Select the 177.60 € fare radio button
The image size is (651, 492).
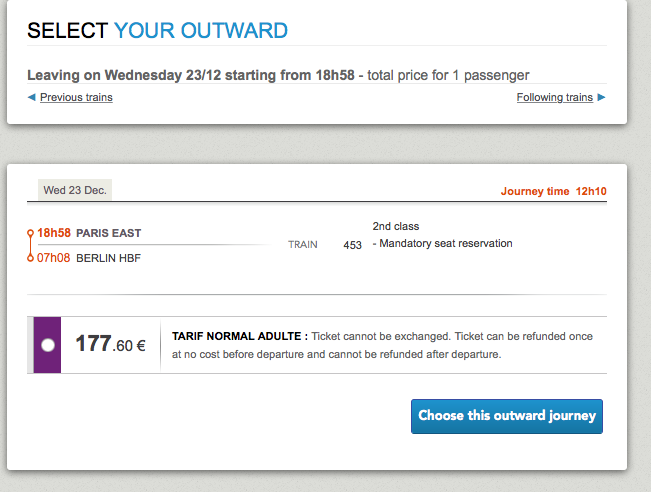(x=48, y=345)
